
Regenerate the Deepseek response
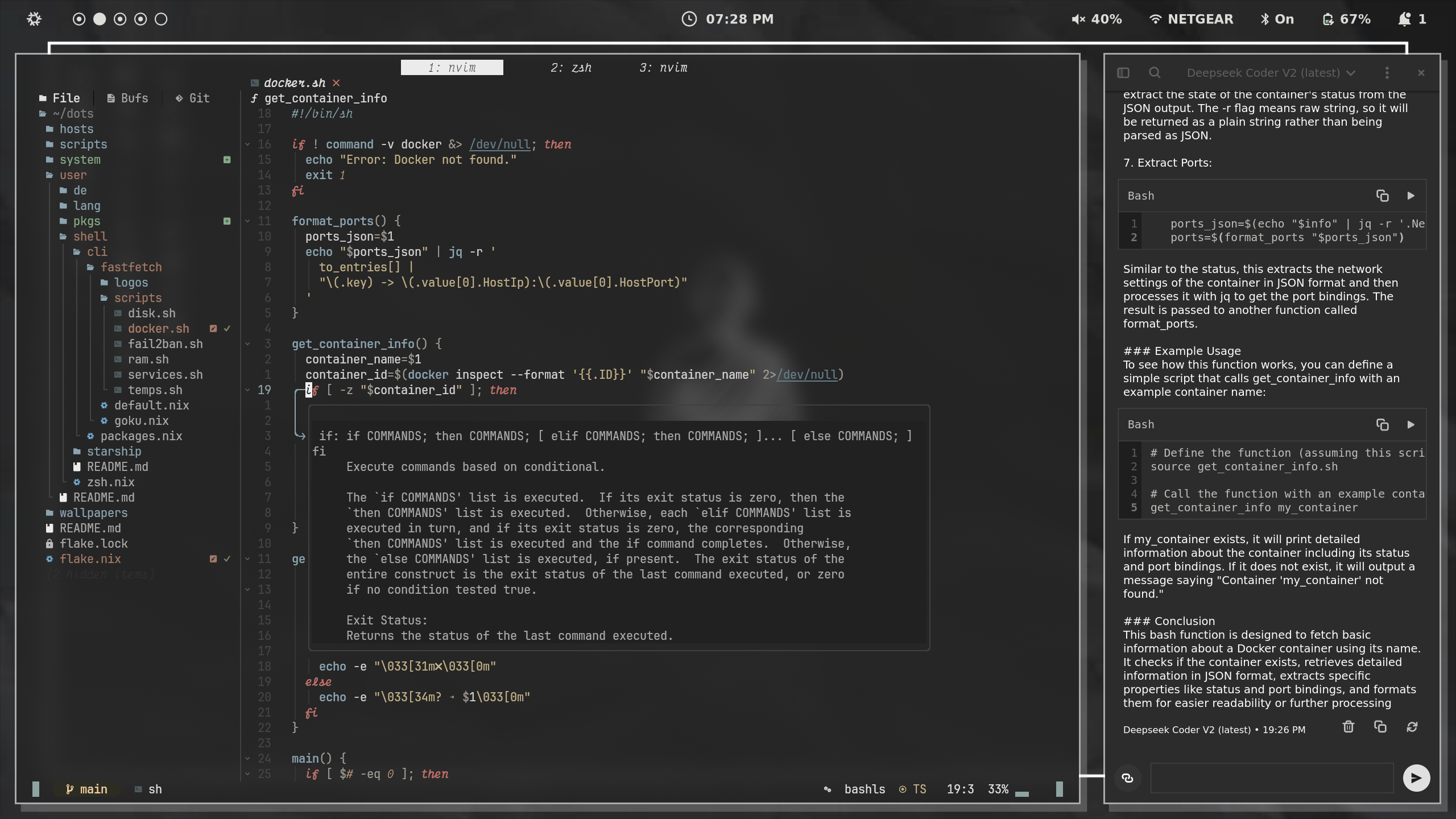[x=1412, y=727]
